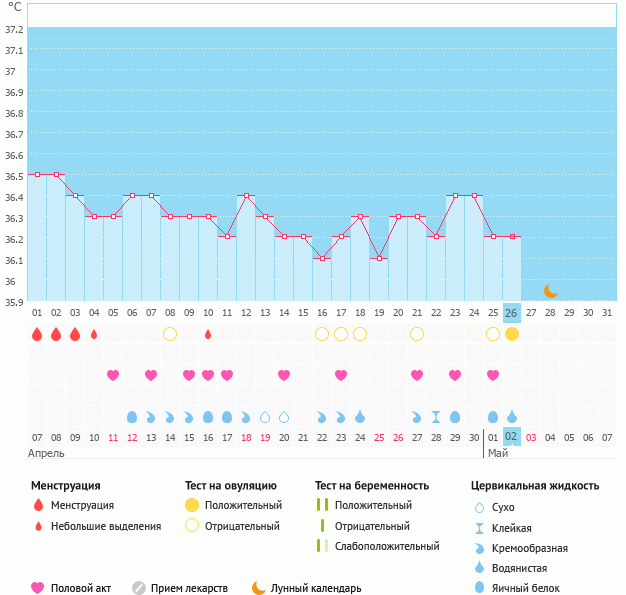Open the negative ovulation circle on day 08
This screenshot has width=626, height=595.
(170, 334)
